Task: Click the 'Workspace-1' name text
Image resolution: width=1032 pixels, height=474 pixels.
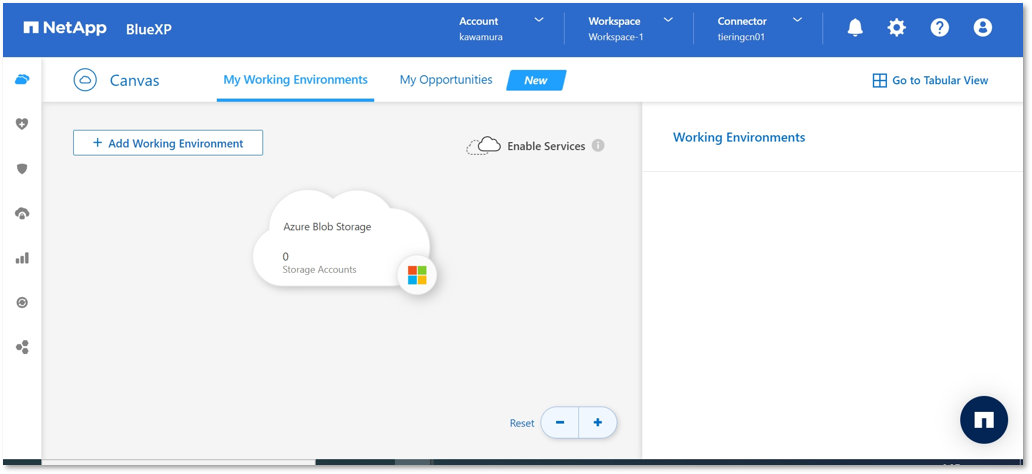Action: 615,38
